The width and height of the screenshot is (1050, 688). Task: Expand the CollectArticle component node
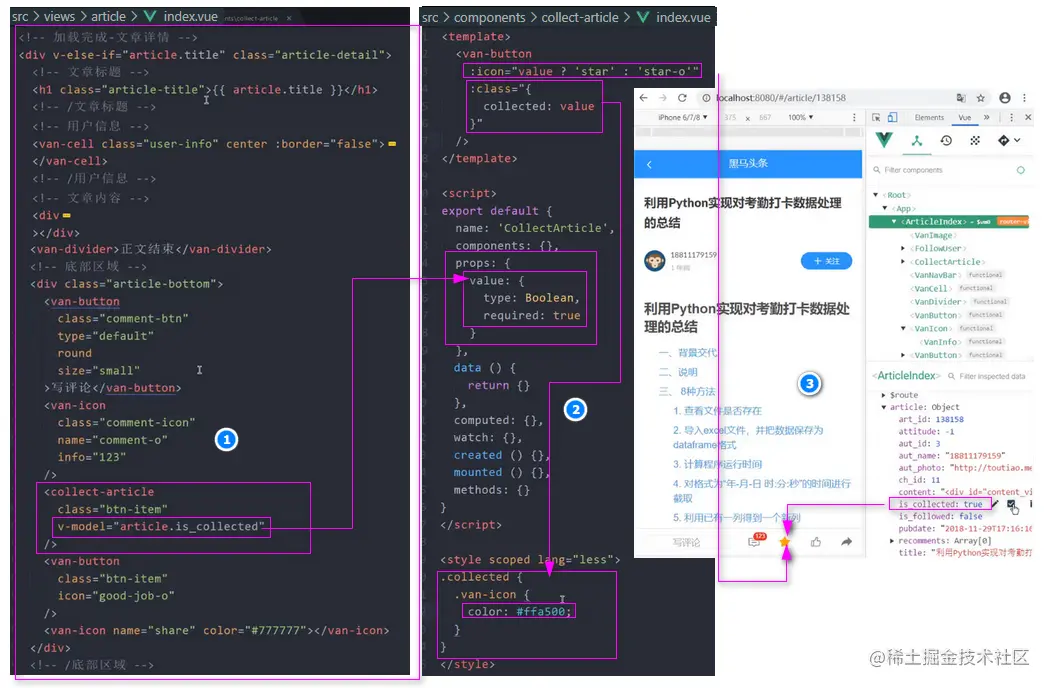pyautogui.click(x=903, y=262)
